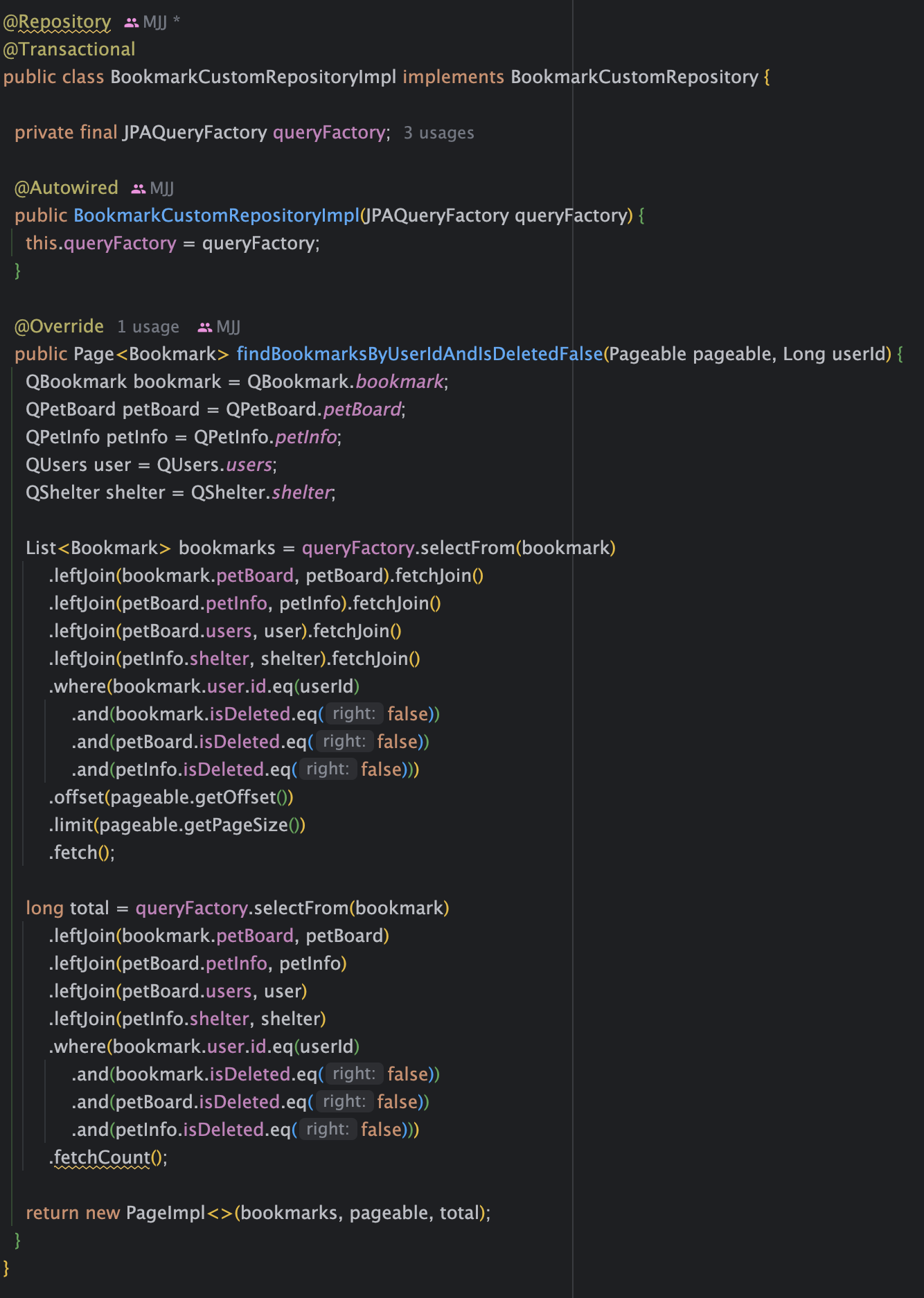Click "PageImpl" in the return statement
The height and width of the screenshot is (1298, 924).
(166, 1213)
